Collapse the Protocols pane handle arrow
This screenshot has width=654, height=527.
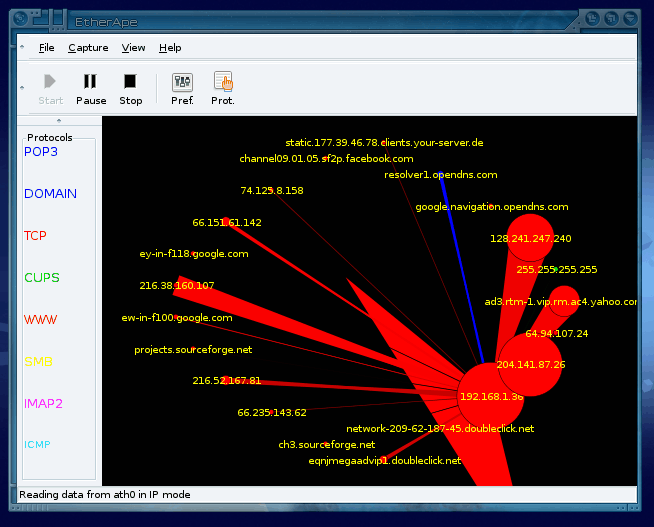point(59,121)
